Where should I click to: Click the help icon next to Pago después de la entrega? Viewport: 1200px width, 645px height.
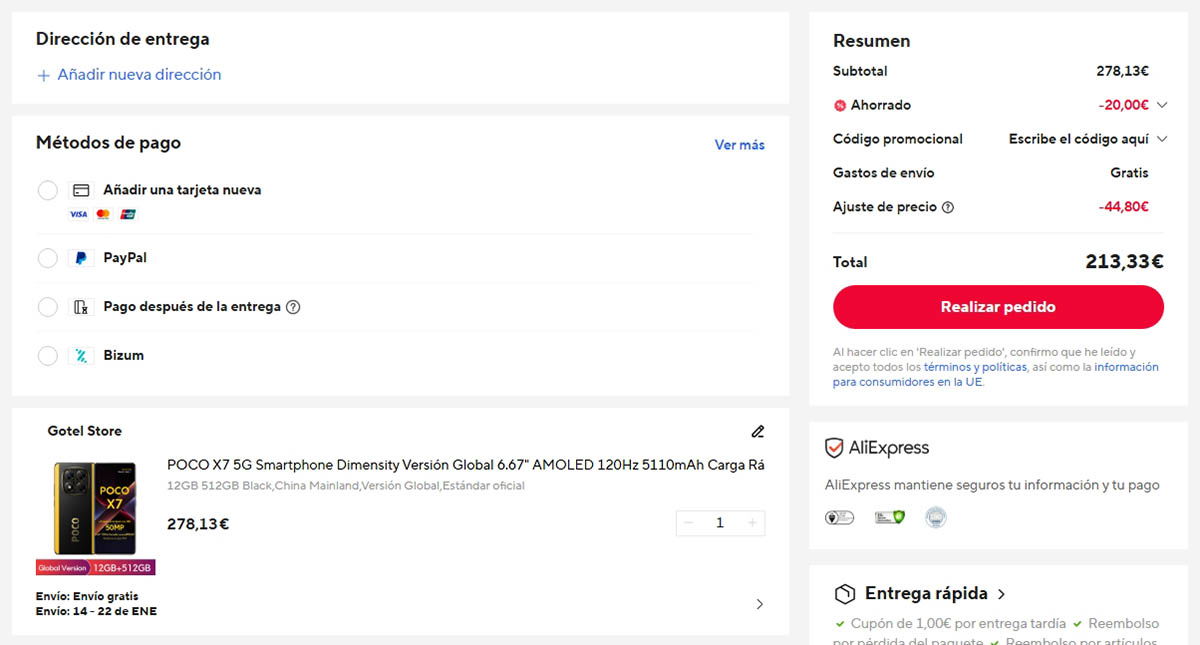coord(293,307)
